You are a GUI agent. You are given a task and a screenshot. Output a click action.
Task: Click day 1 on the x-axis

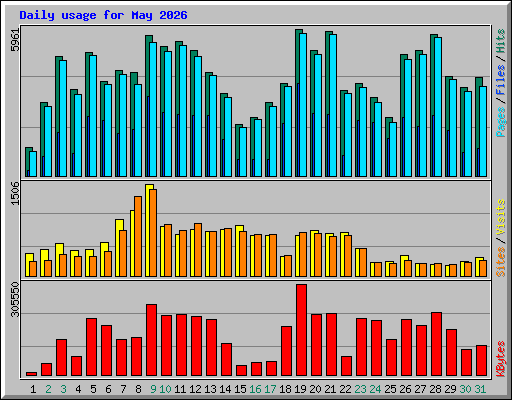click(33, 389)
